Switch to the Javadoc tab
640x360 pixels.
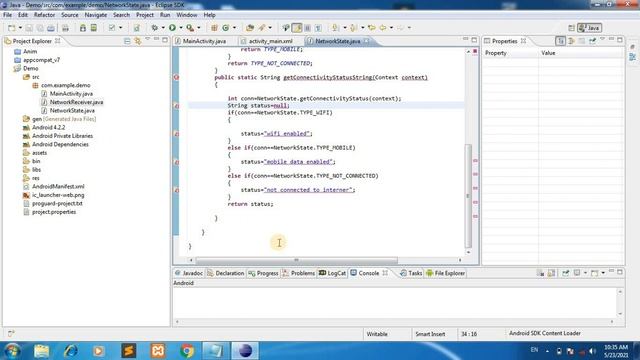[189, 273]
